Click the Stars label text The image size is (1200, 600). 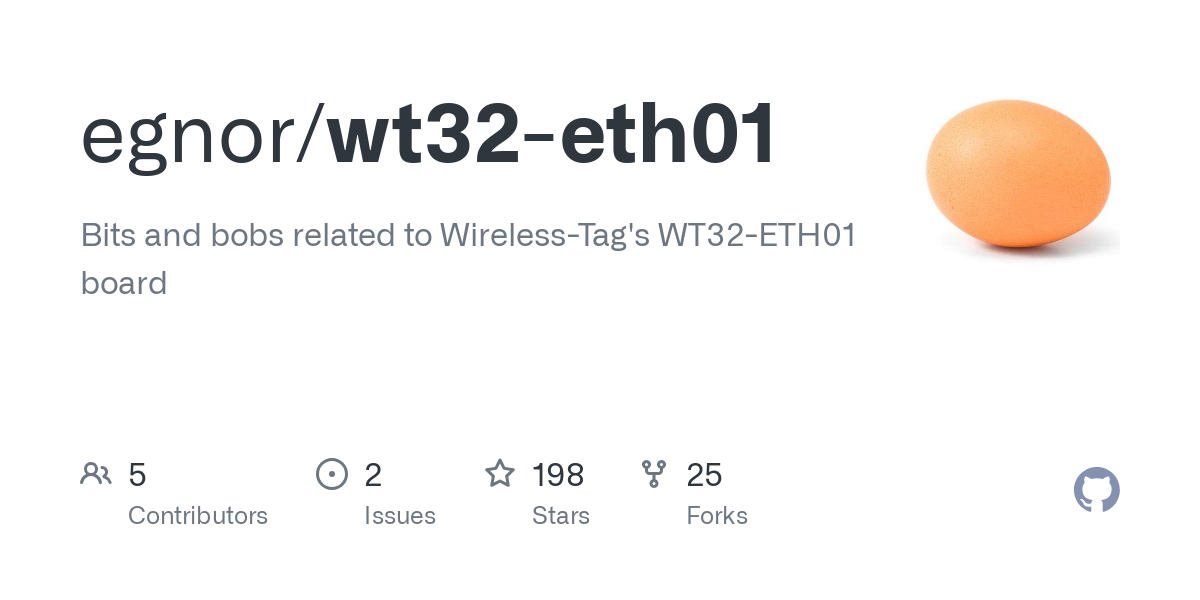[x=561, y=516]
